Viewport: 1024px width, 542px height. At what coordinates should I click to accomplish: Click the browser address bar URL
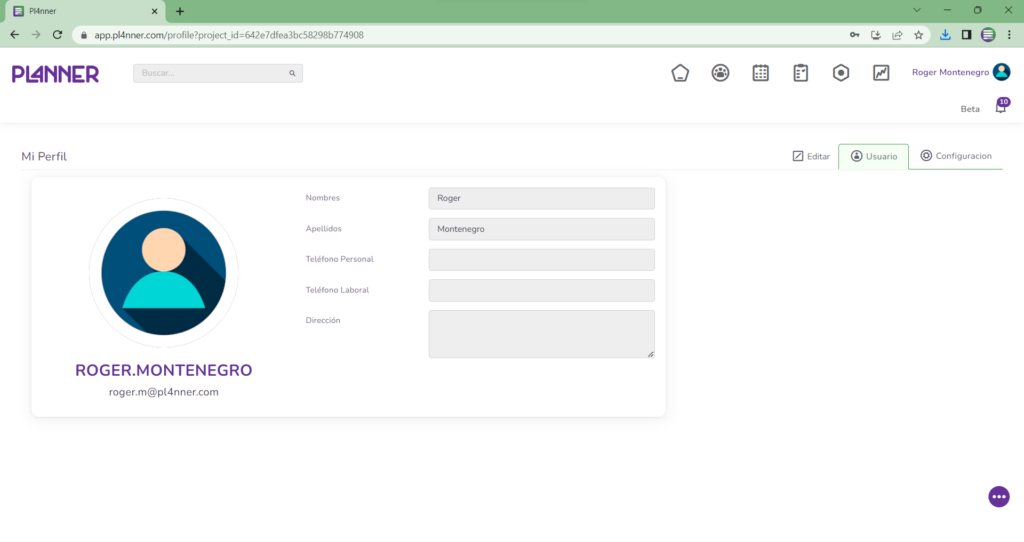pyautogui.click(x=229, y=35)
